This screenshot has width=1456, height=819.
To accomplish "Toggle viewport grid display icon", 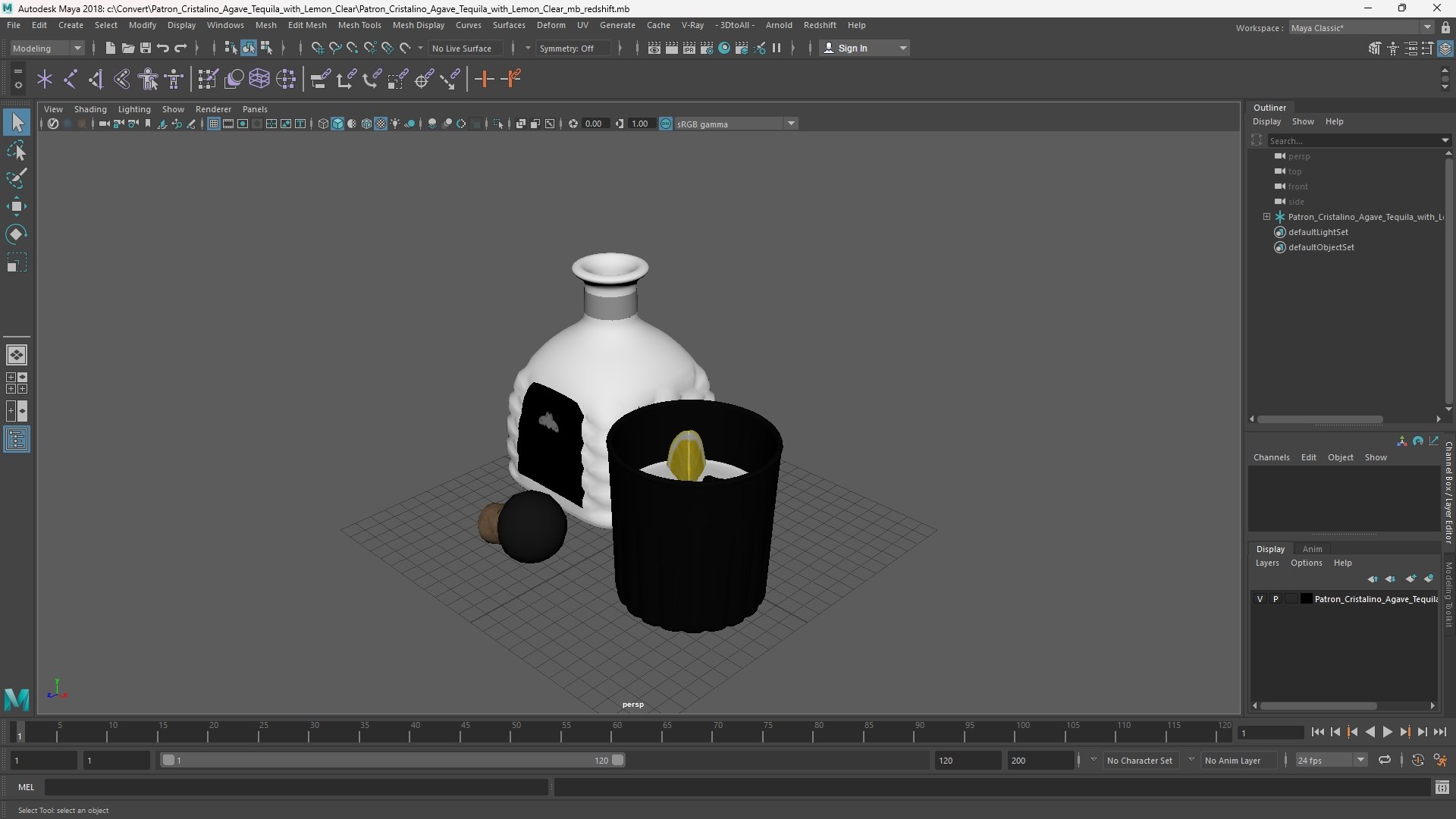I will (214, 124).
